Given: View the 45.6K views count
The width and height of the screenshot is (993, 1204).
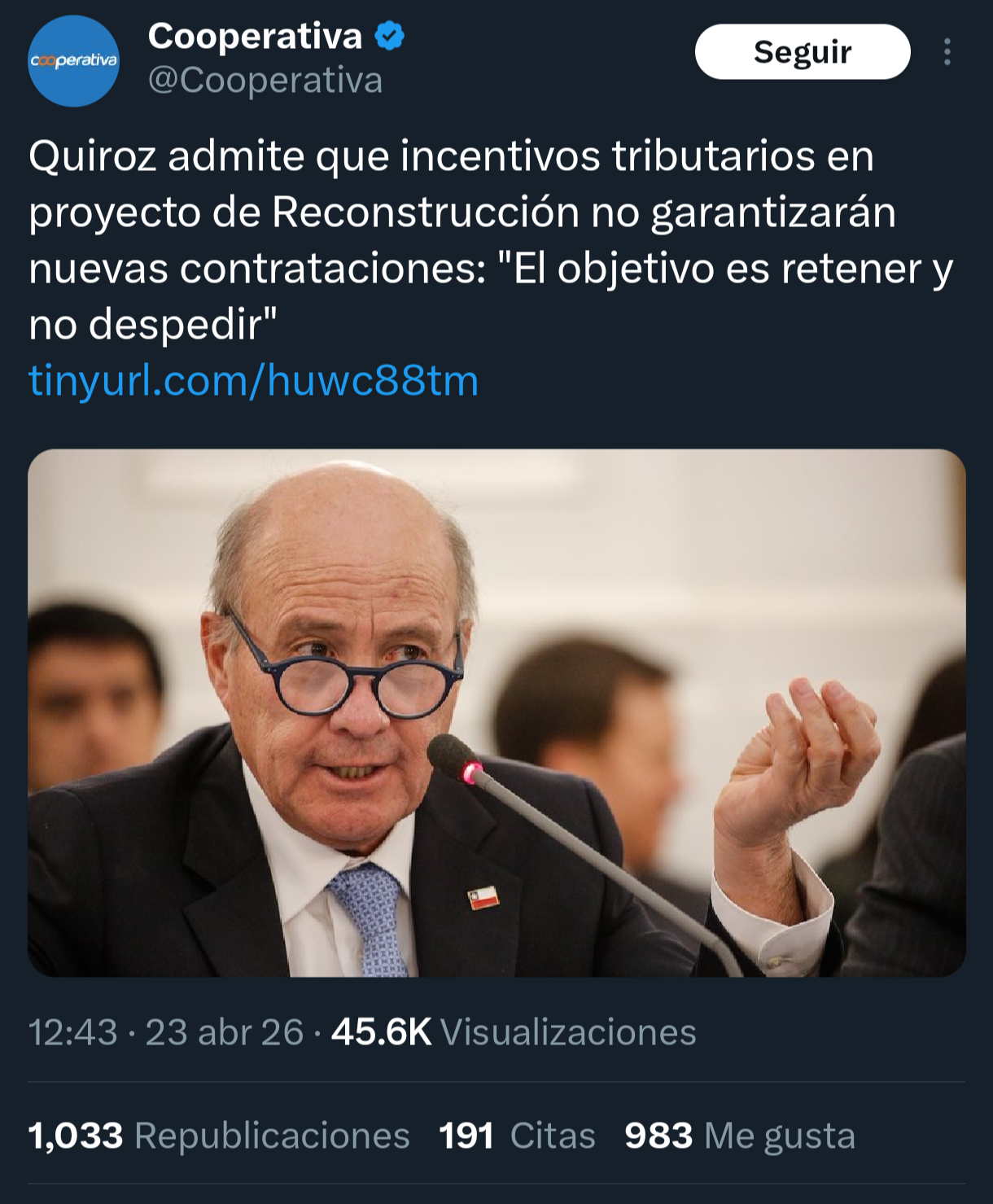Looking at the screenshot, I should pos(381,1032).
